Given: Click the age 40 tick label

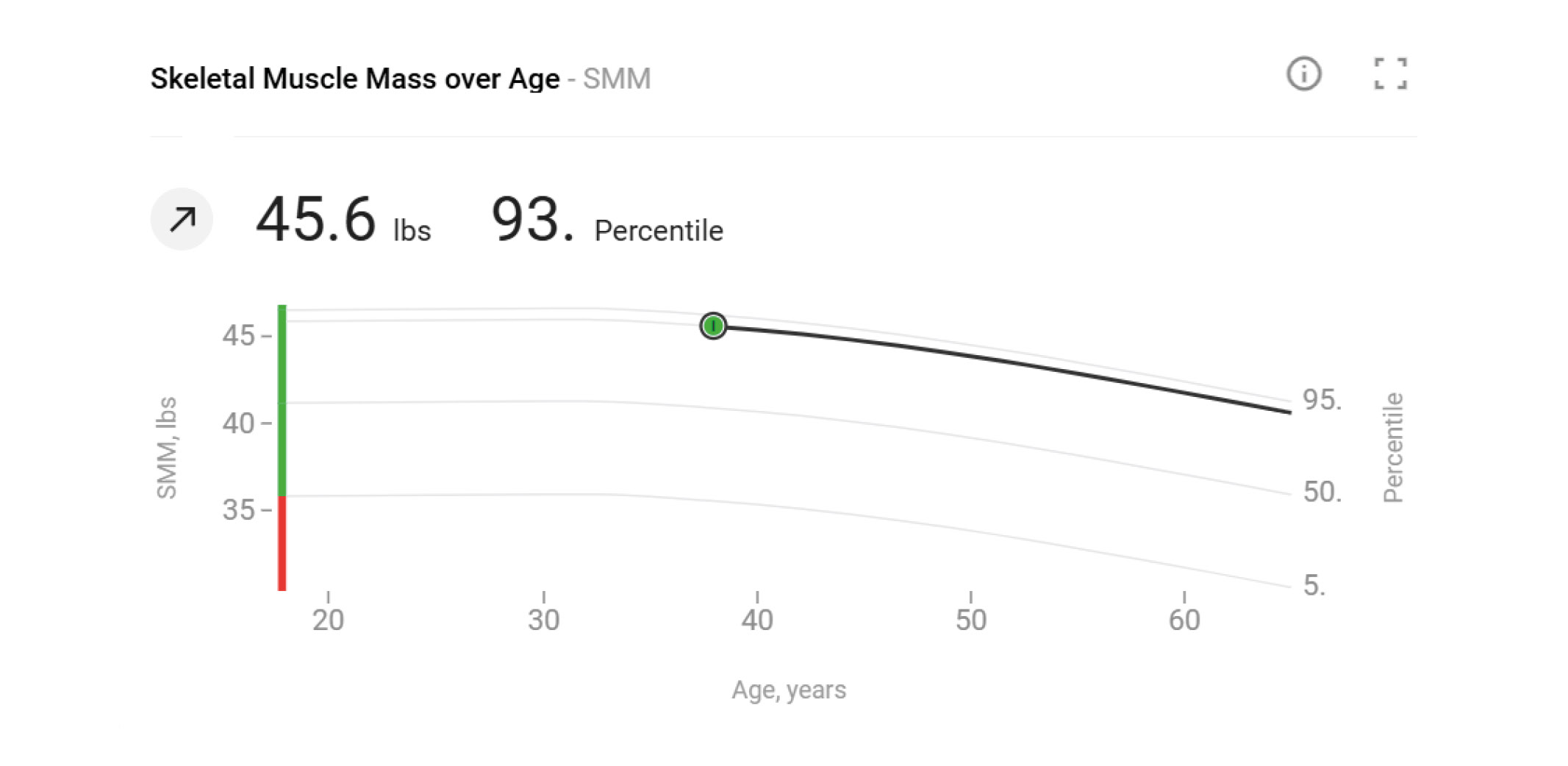Looking at the screenshot, I should pyautogui.click(x=756, y=620).
